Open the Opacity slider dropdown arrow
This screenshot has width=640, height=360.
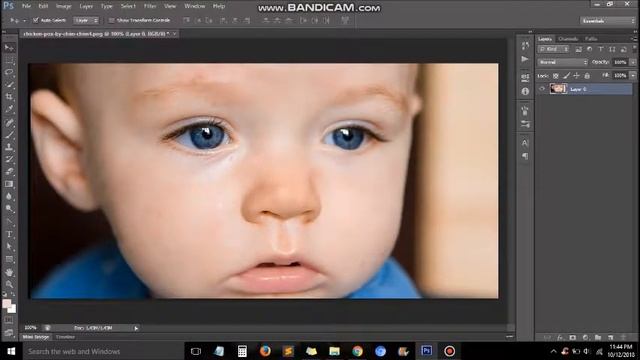pos(633,62)
